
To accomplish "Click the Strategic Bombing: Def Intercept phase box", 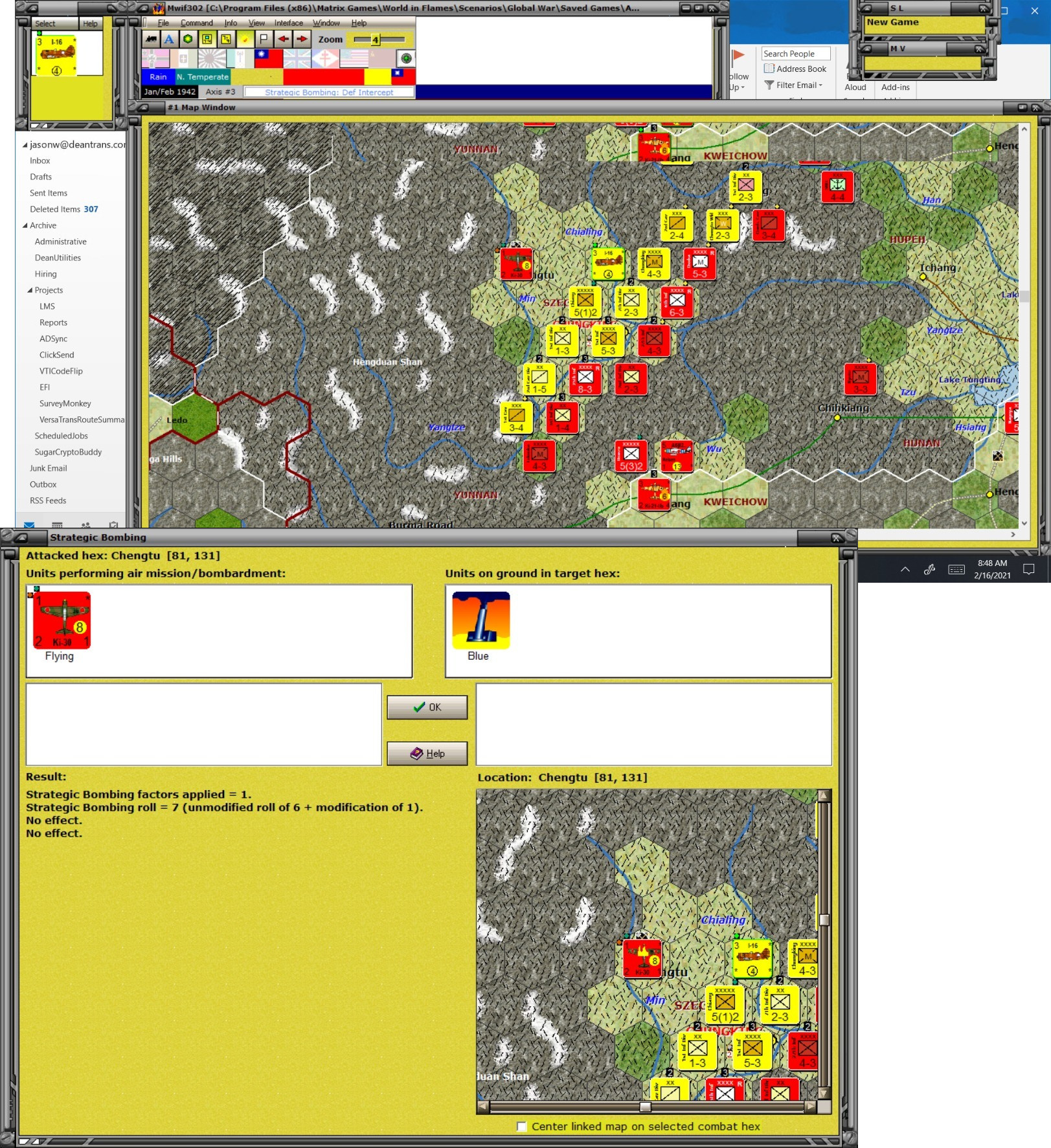I will pos(329,92).
